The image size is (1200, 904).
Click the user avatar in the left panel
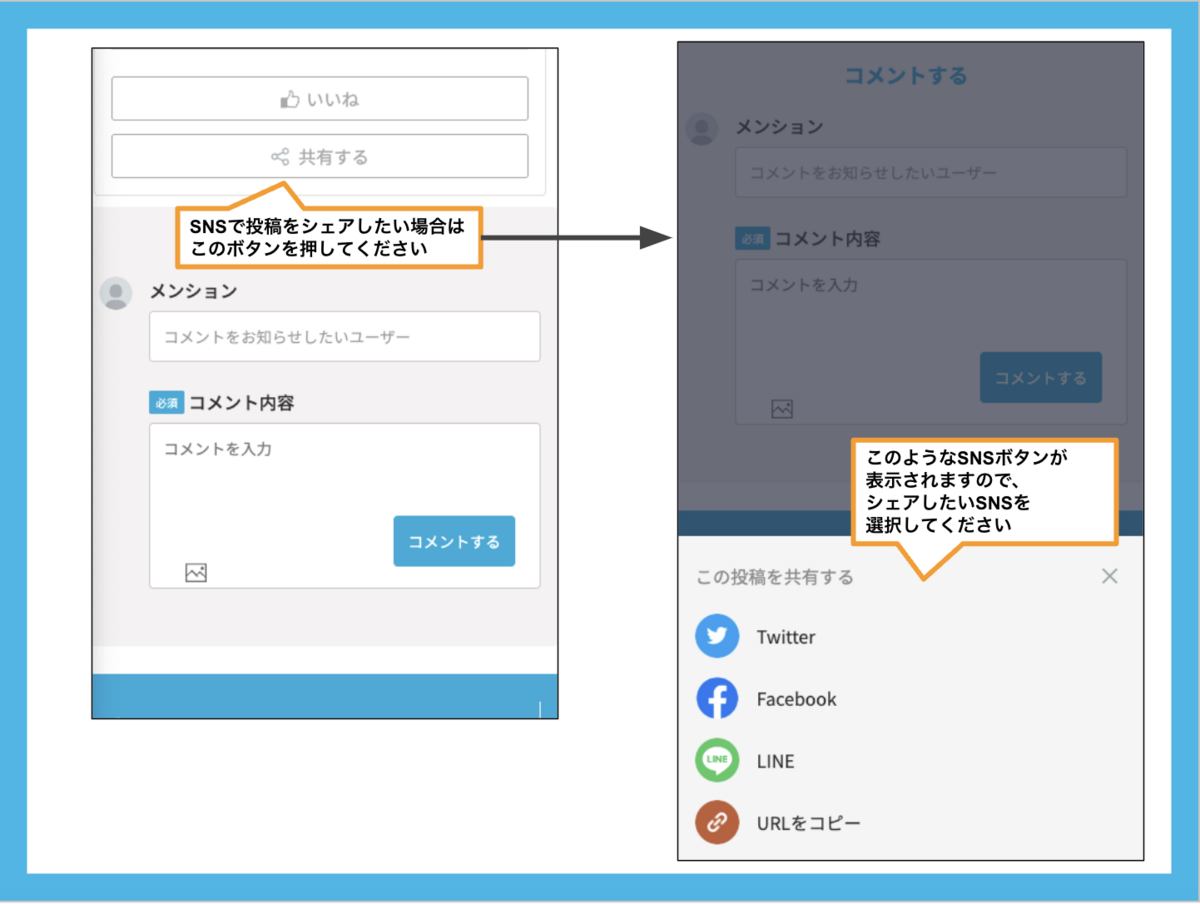click(x=116, y=293)
